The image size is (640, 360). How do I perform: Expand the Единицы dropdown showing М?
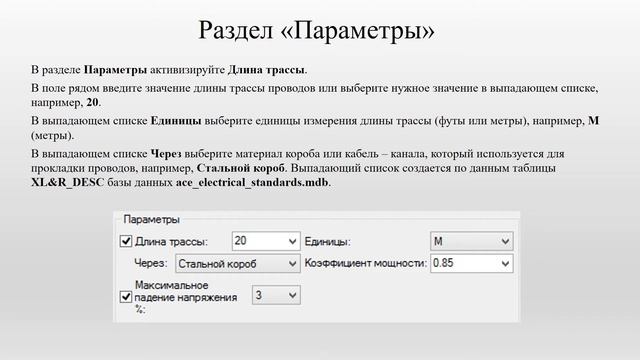click(x=472, y=241)
